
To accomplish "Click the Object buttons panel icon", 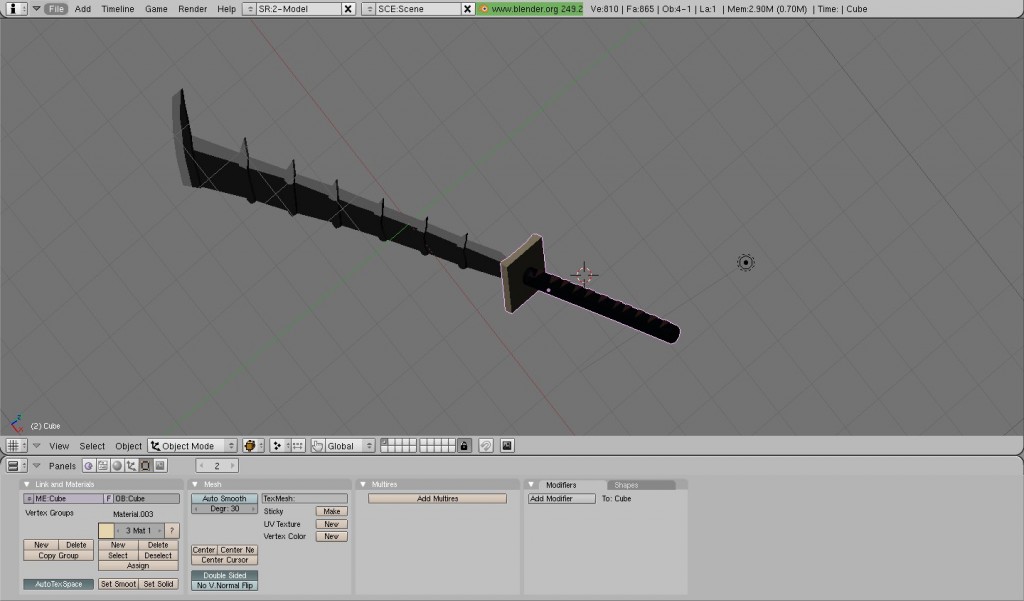I will coord(130,465).
